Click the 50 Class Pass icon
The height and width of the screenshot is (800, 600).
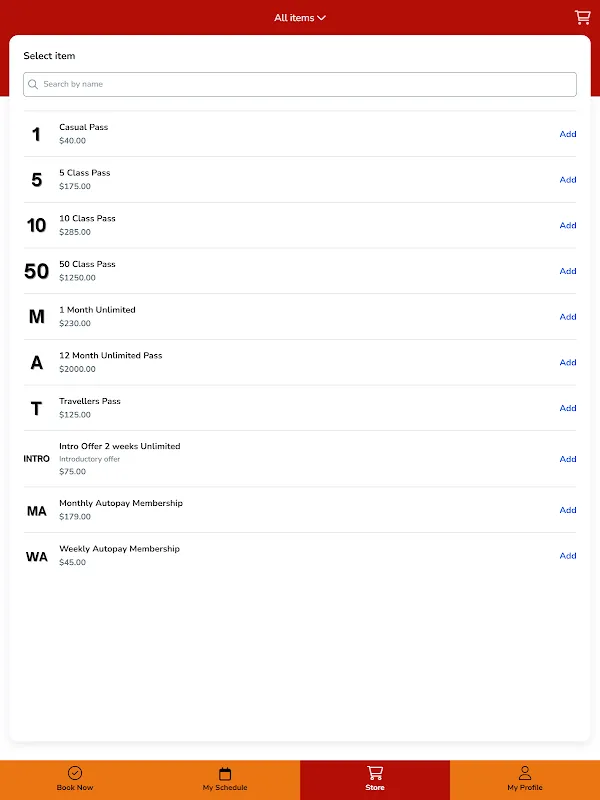coord(37,271)
